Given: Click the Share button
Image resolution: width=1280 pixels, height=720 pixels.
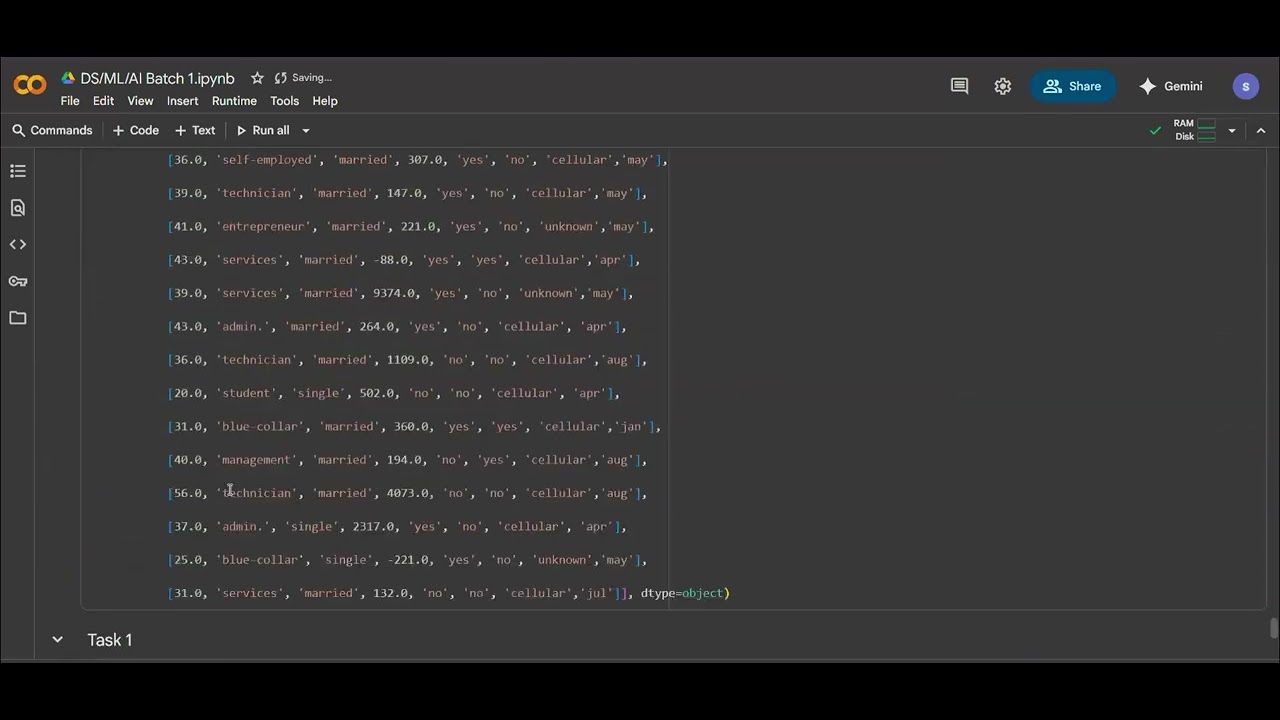Looking at the screenshot, I should coord(1072,86).
